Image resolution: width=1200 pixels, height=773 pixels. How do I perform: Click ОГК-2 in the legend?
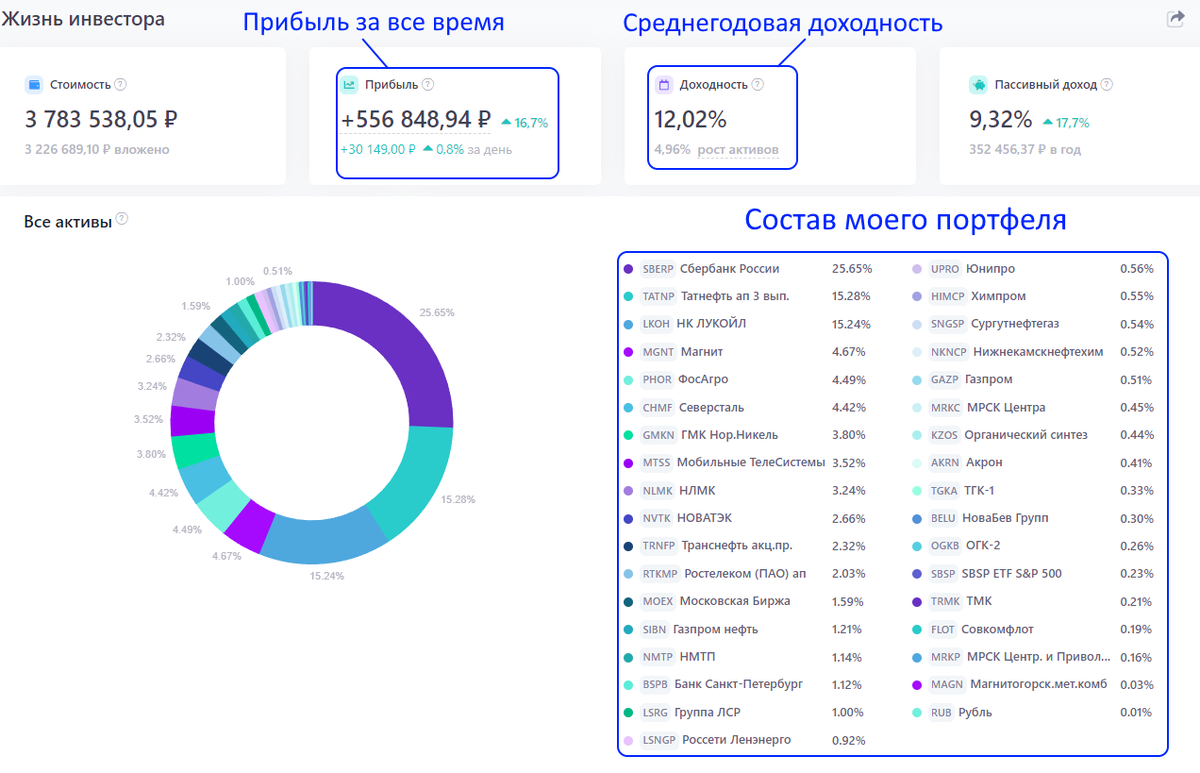click(983, 546)
